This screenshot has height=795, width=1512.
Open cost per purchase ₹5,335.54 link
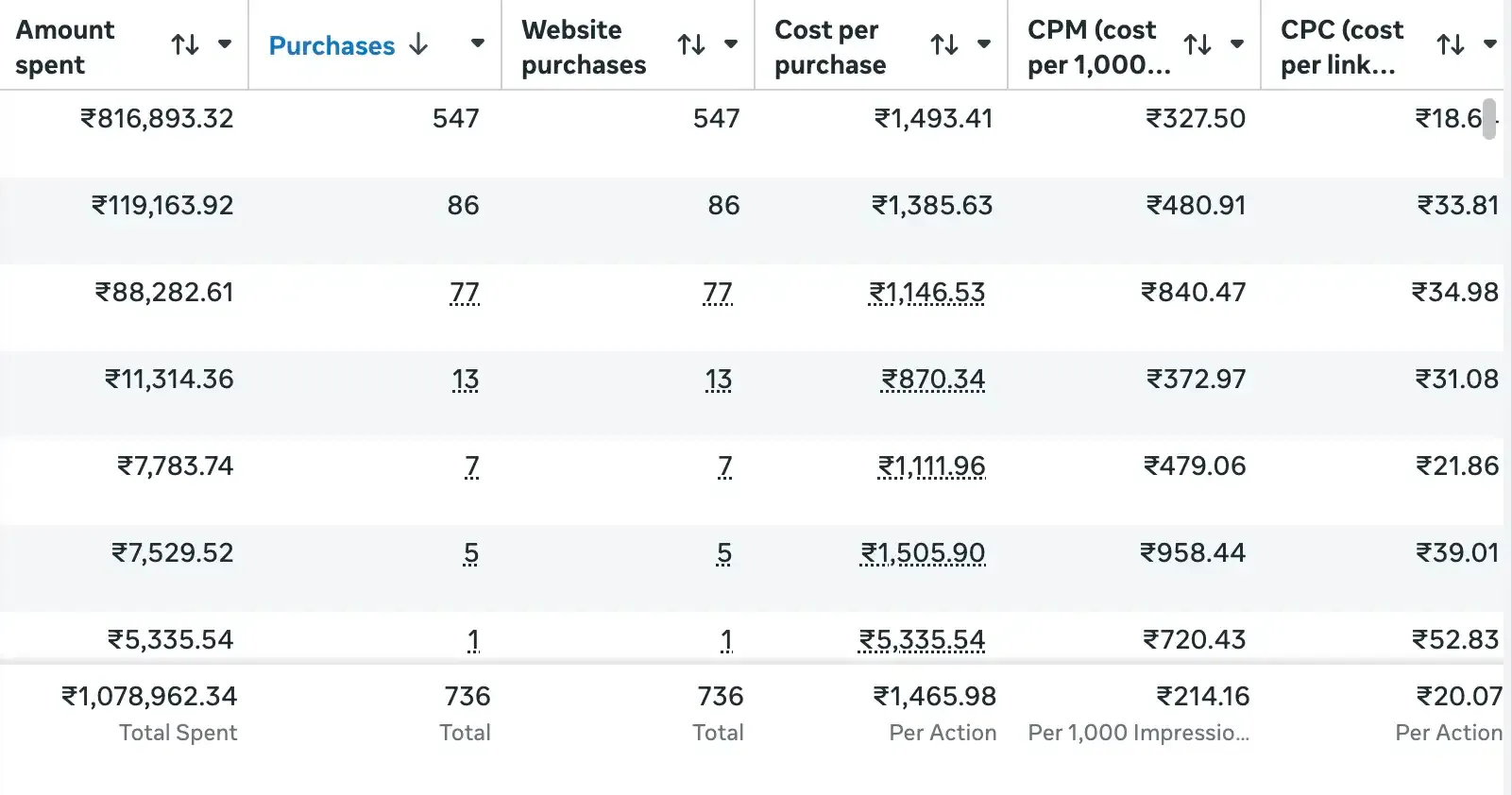pyautogui.click(x=922, y=640)
